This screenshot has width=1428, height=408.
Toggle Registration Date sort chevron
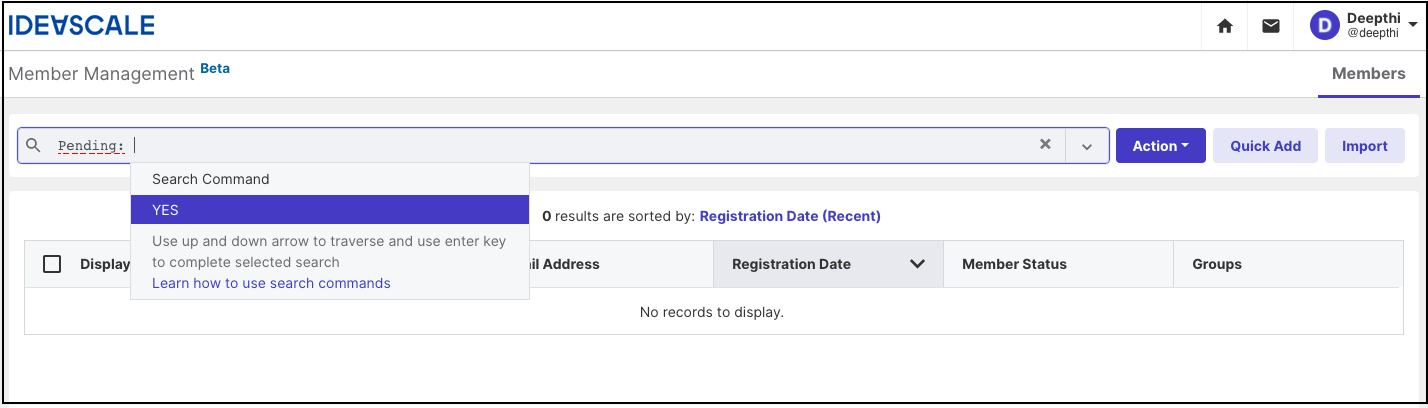click(916, 264)
